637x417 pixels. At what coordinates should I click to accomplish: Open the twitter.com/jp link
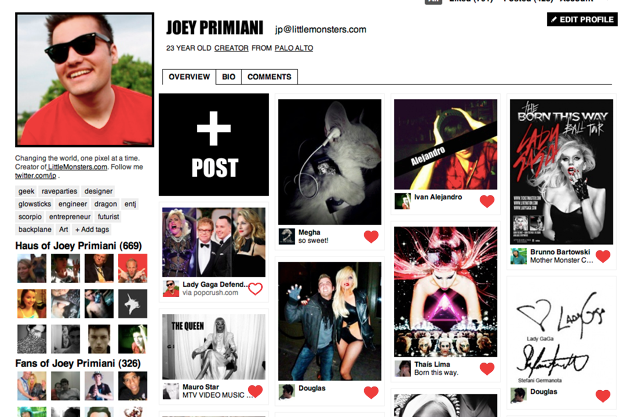click(36, 176)
